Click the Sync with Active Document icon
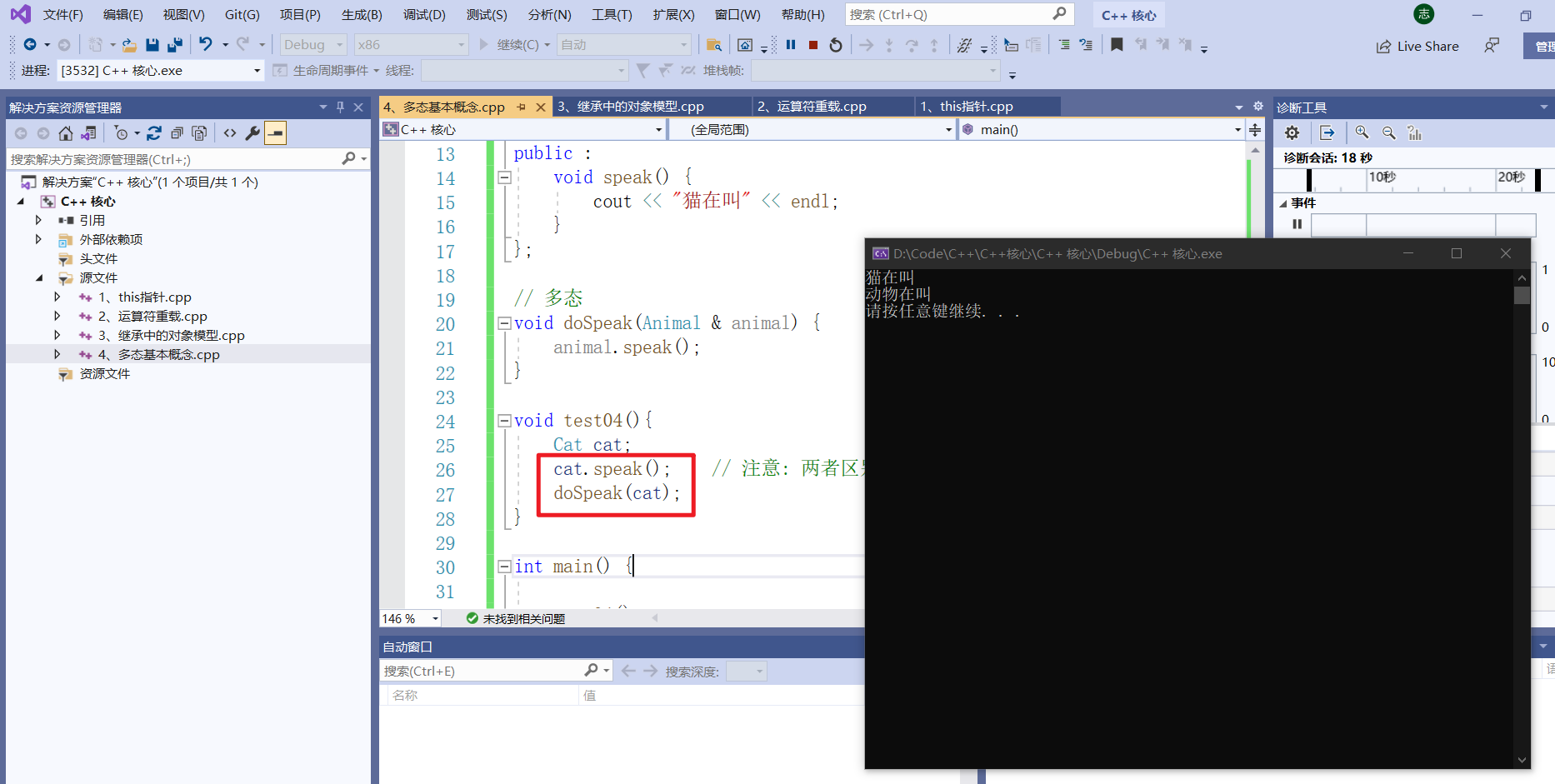The image size is (1555, 784). (154, 133)
